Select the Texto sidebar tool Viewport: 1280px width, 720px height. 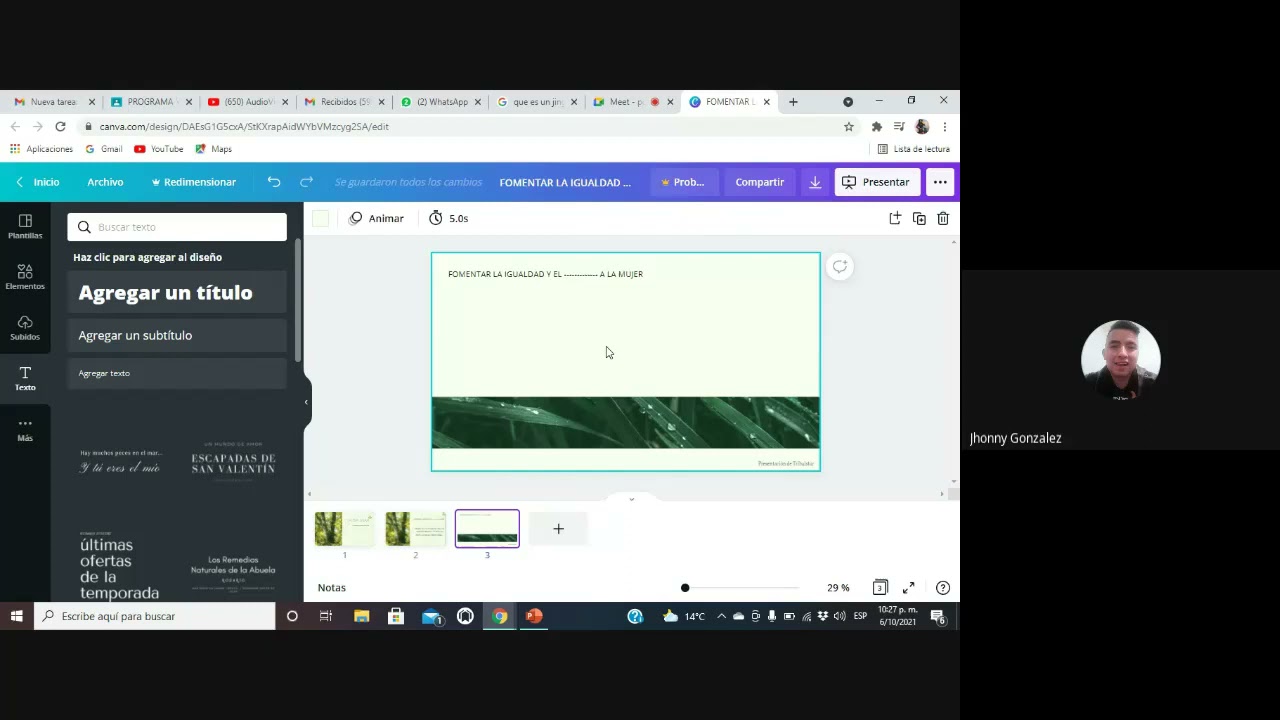25,378
